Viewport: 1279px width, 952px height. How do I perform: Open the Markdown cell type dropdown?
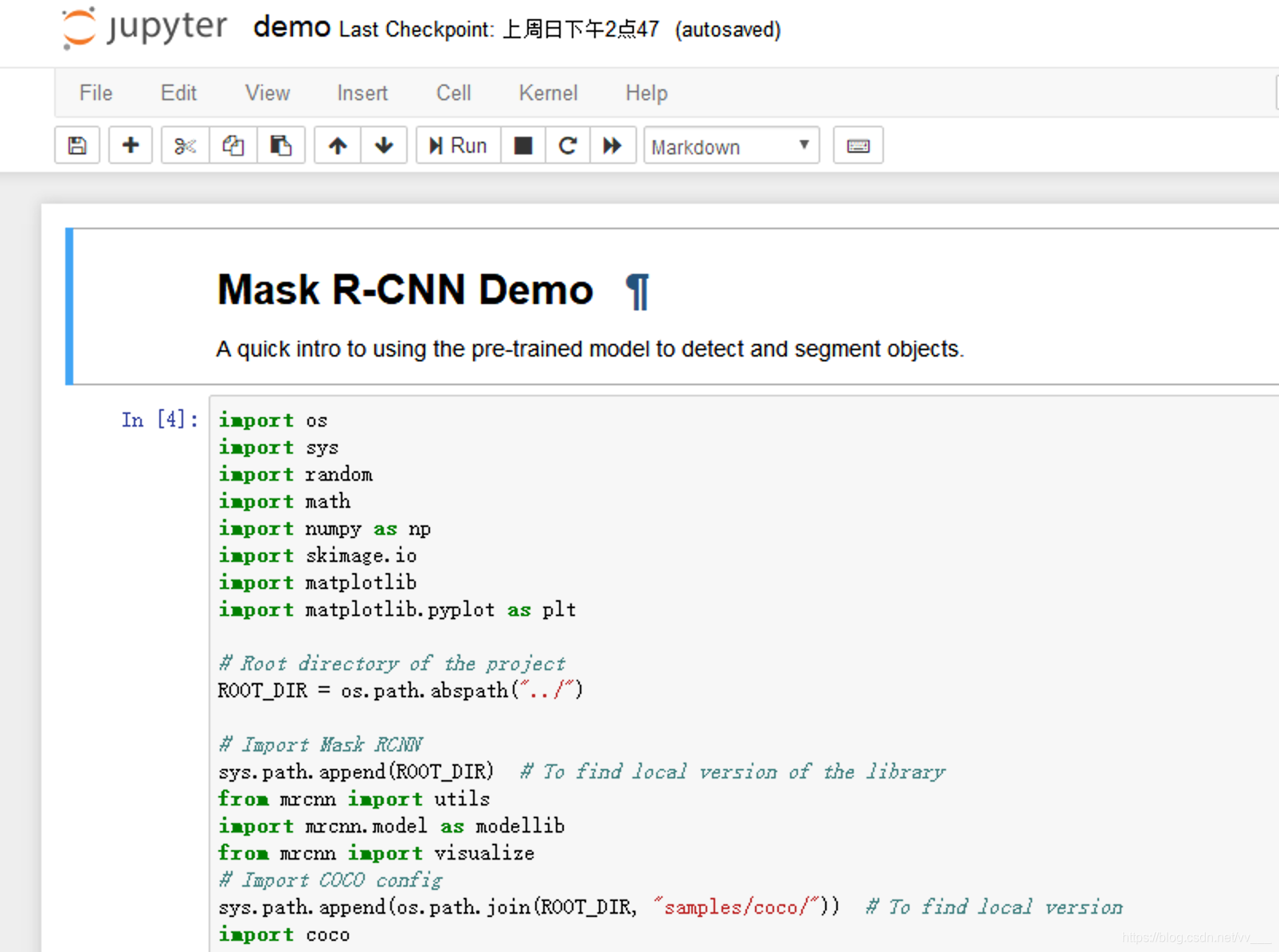(x=731, y=146)
